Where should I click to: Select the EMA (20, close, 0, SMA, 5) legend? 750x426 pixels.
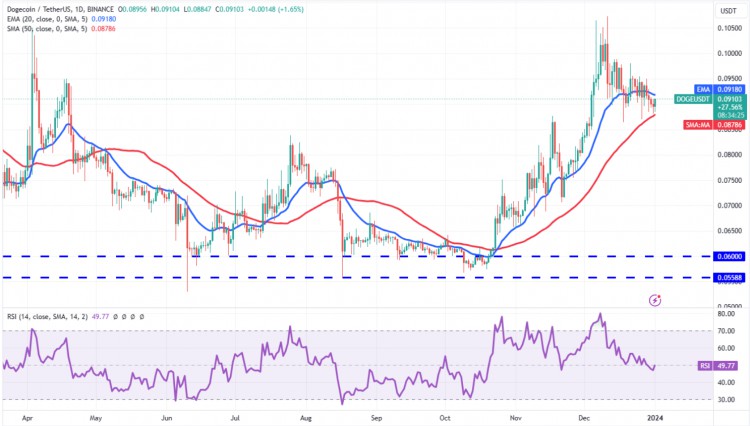47,19
